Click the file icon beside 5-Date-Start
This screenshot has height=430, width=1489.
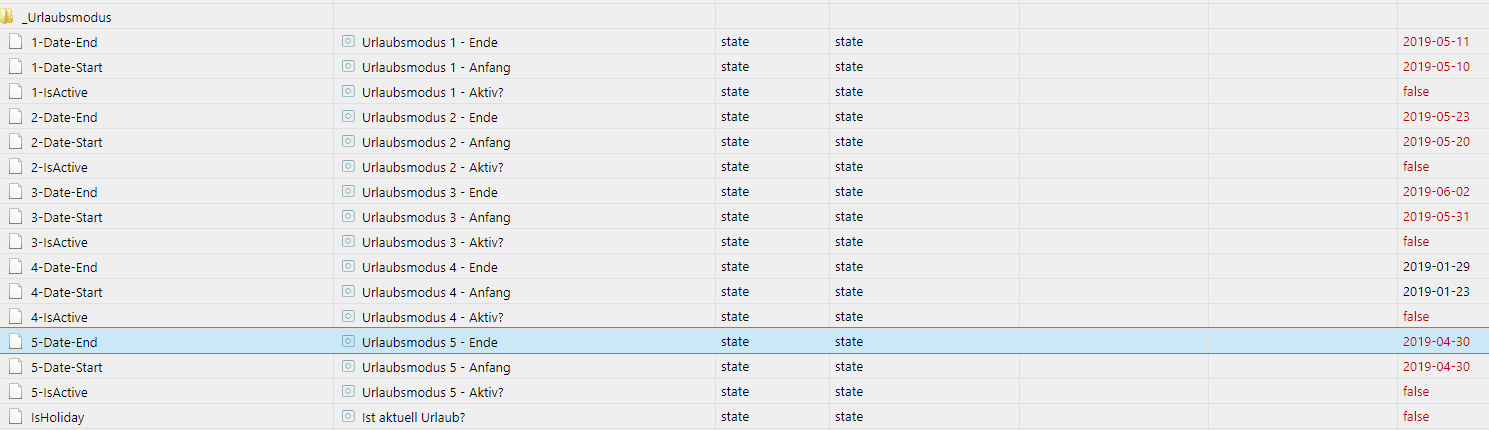[x=15, y=367]
